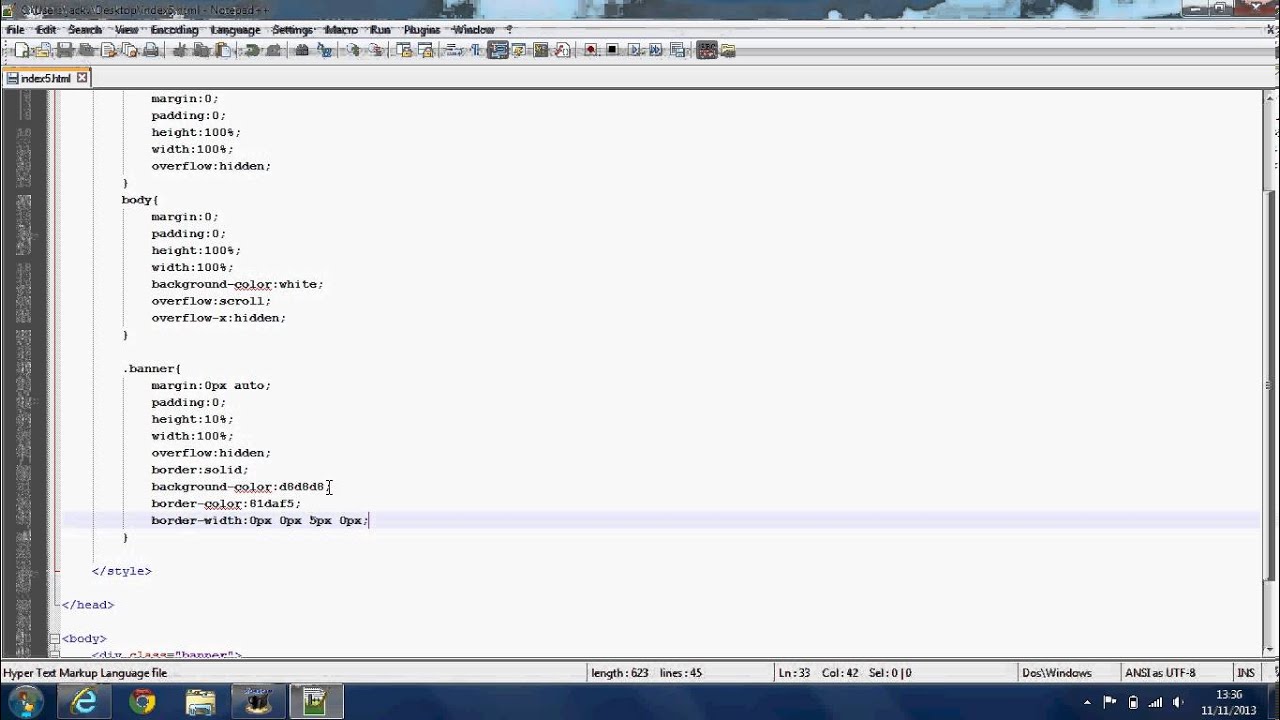Click ANSI as UTF-8 status entry

(x=1160, y=673)
